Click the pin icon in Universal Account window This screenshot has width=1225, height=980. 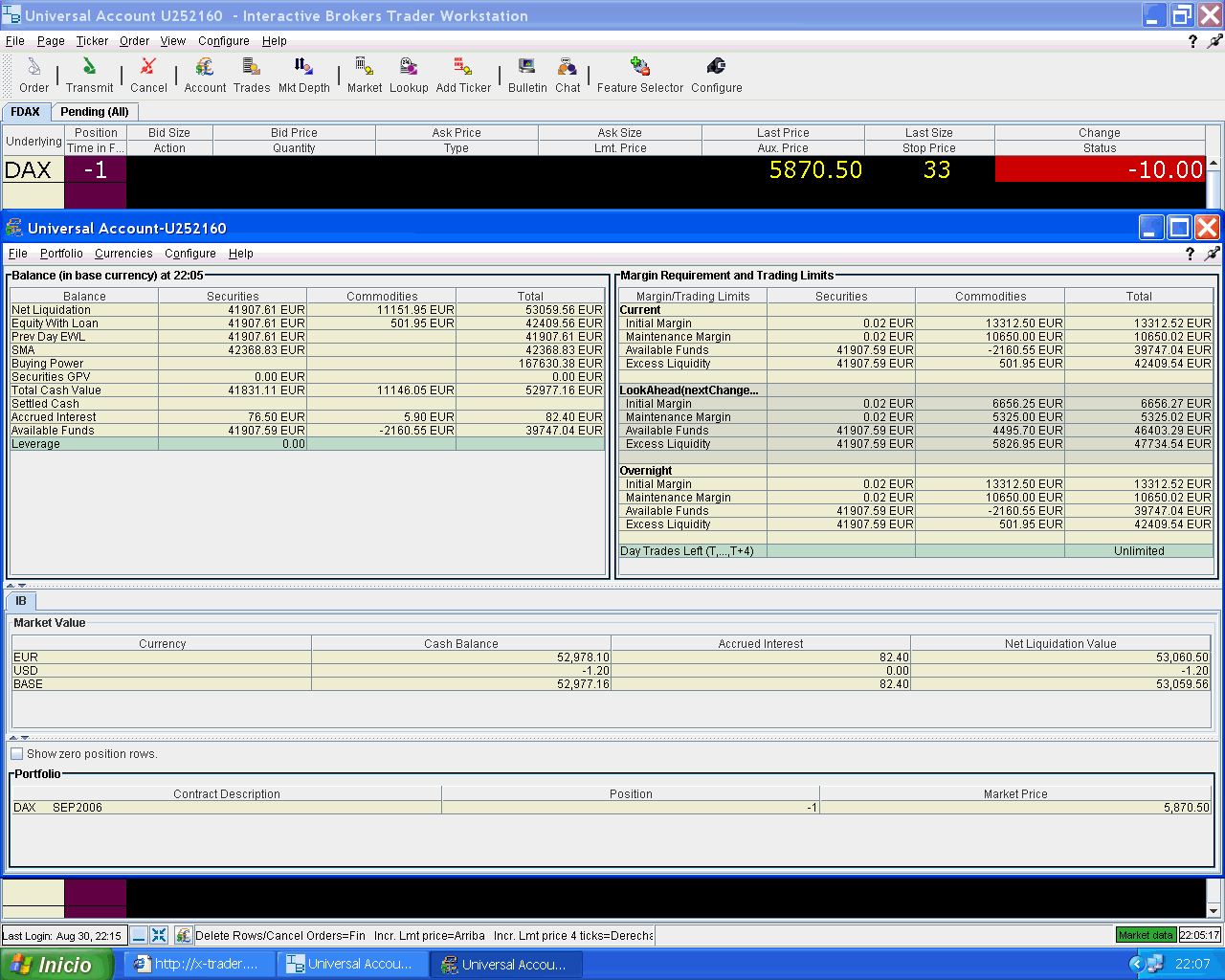(x=1212, y=254)
